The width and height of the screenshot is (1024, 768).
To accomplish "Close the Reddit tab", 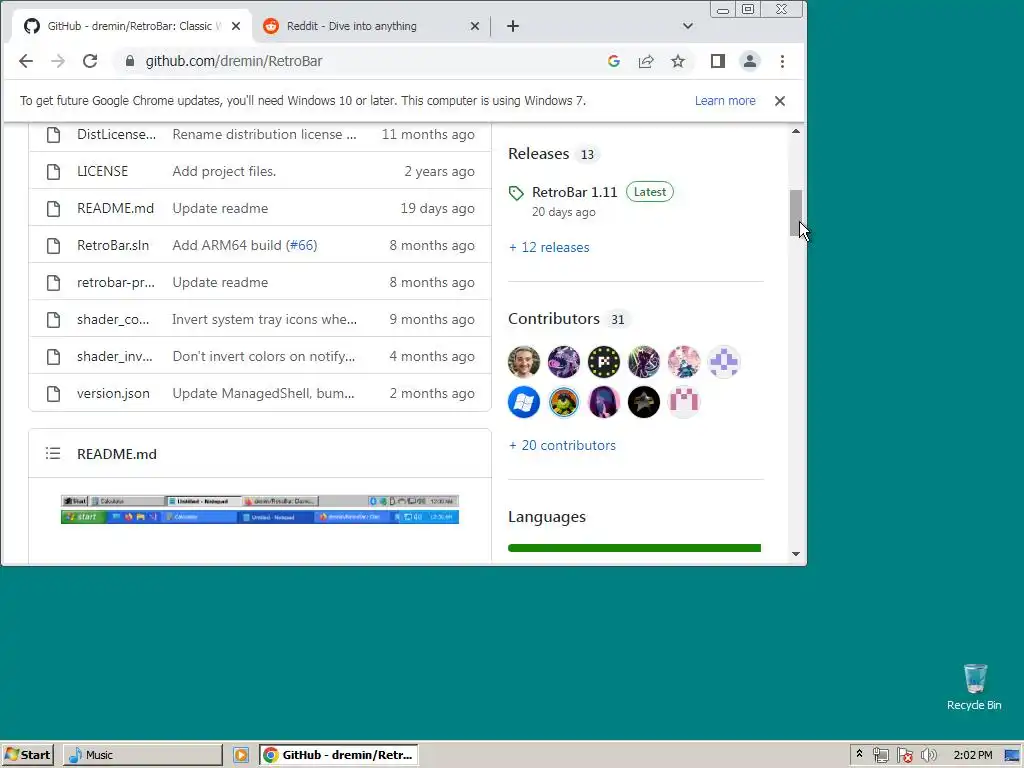I will (475, 26).
